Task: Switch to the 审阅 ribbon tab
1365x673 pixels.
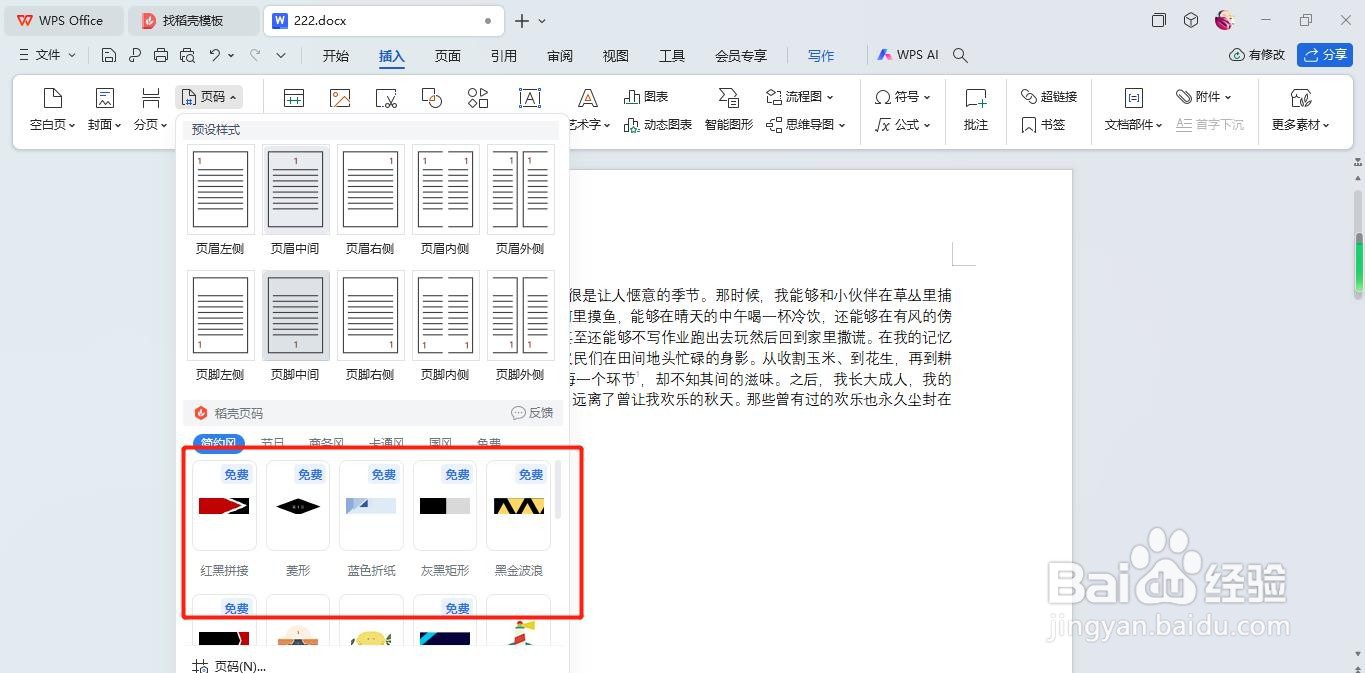Action: (x=559, y=56)
